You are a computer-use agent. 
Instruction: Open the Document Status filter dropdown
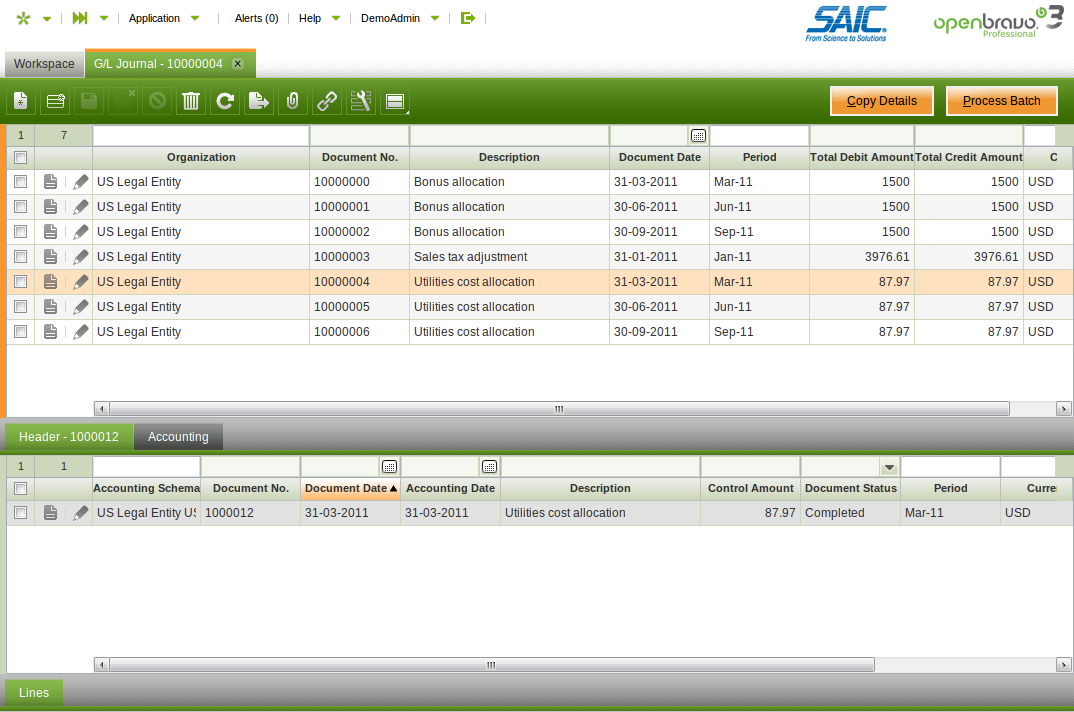click(888, 467)
